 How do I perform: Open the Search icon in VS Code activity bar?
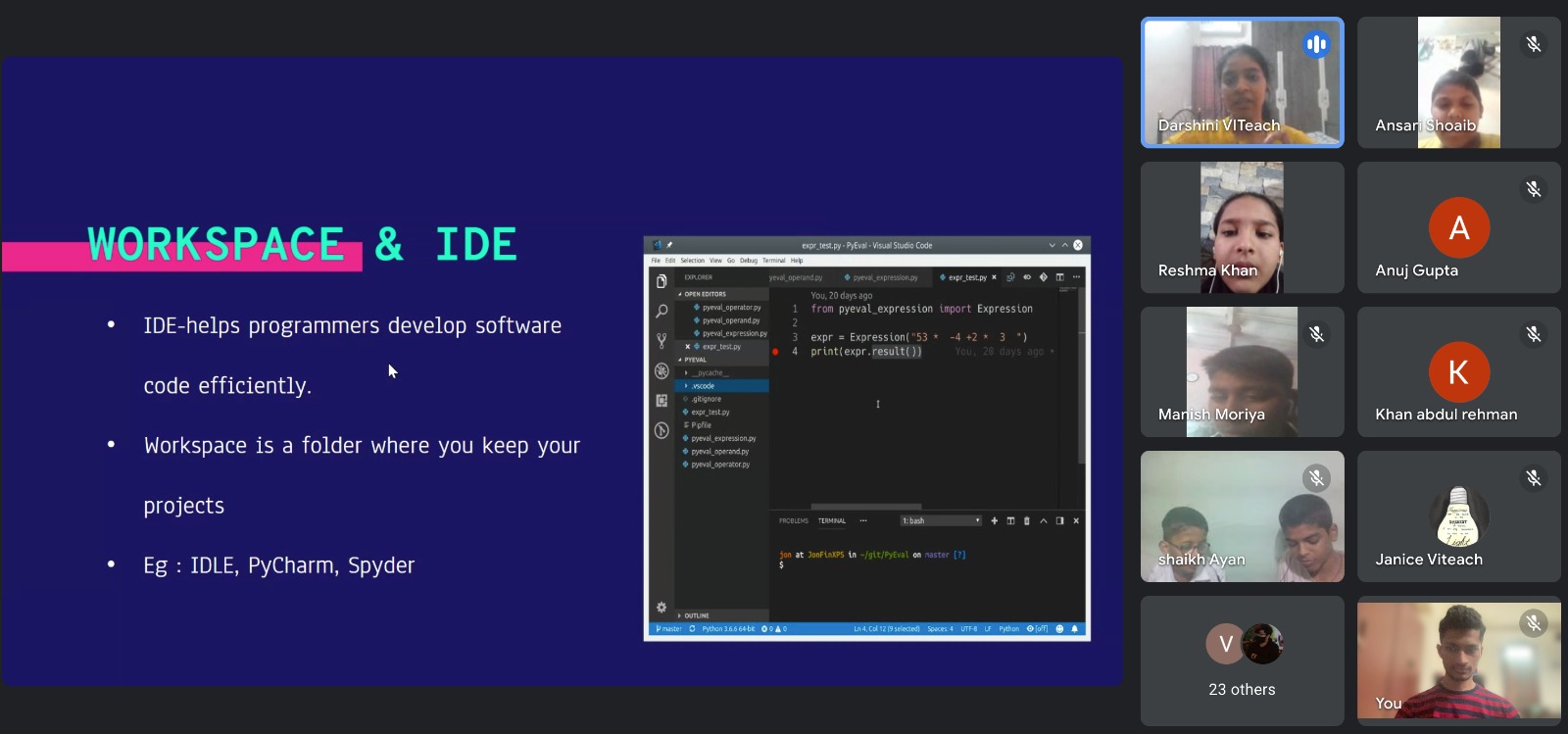[661, 312]
